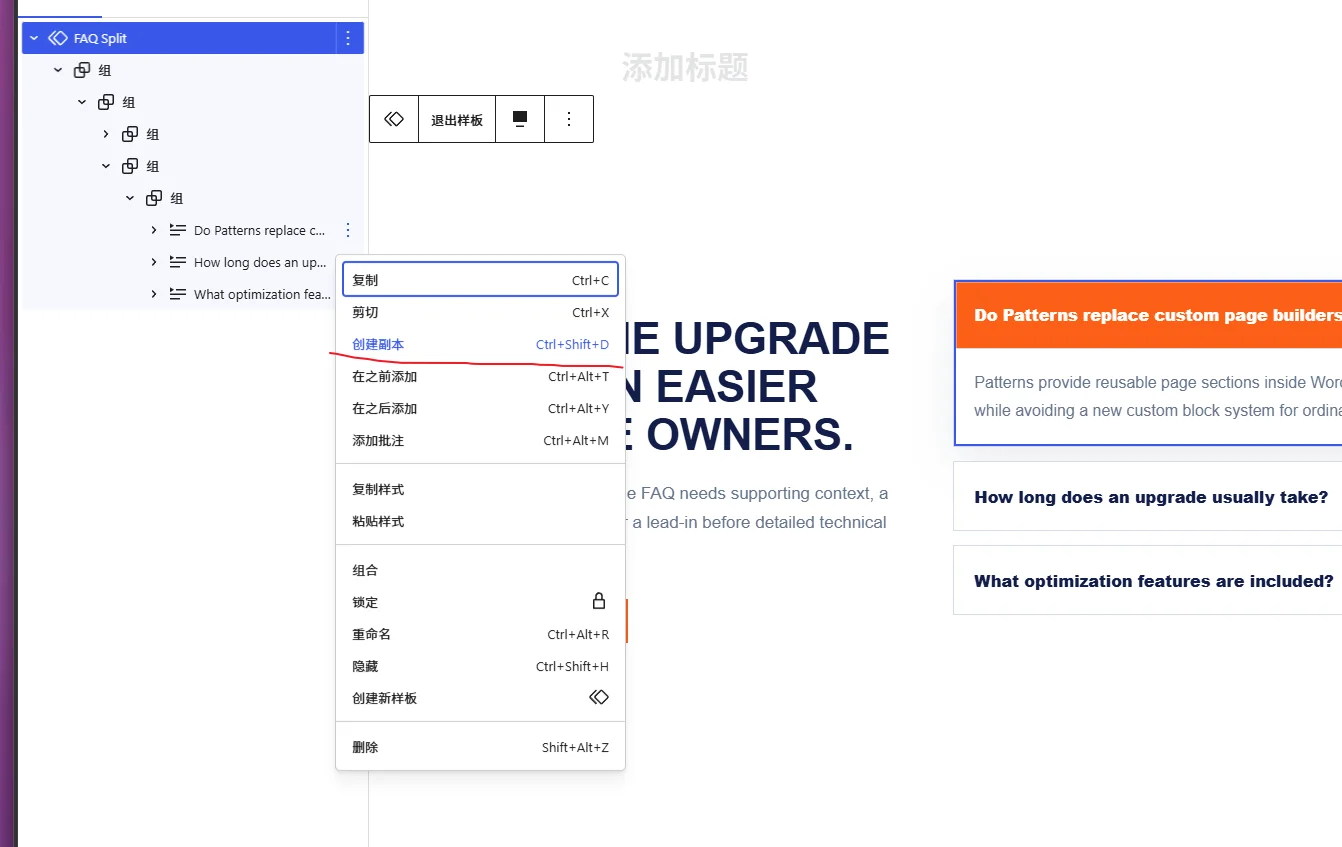Collapse the FAQ Split tree item
Image resolution: width=1342 pixels, height=847 pixels.
[x=34, y=38]
